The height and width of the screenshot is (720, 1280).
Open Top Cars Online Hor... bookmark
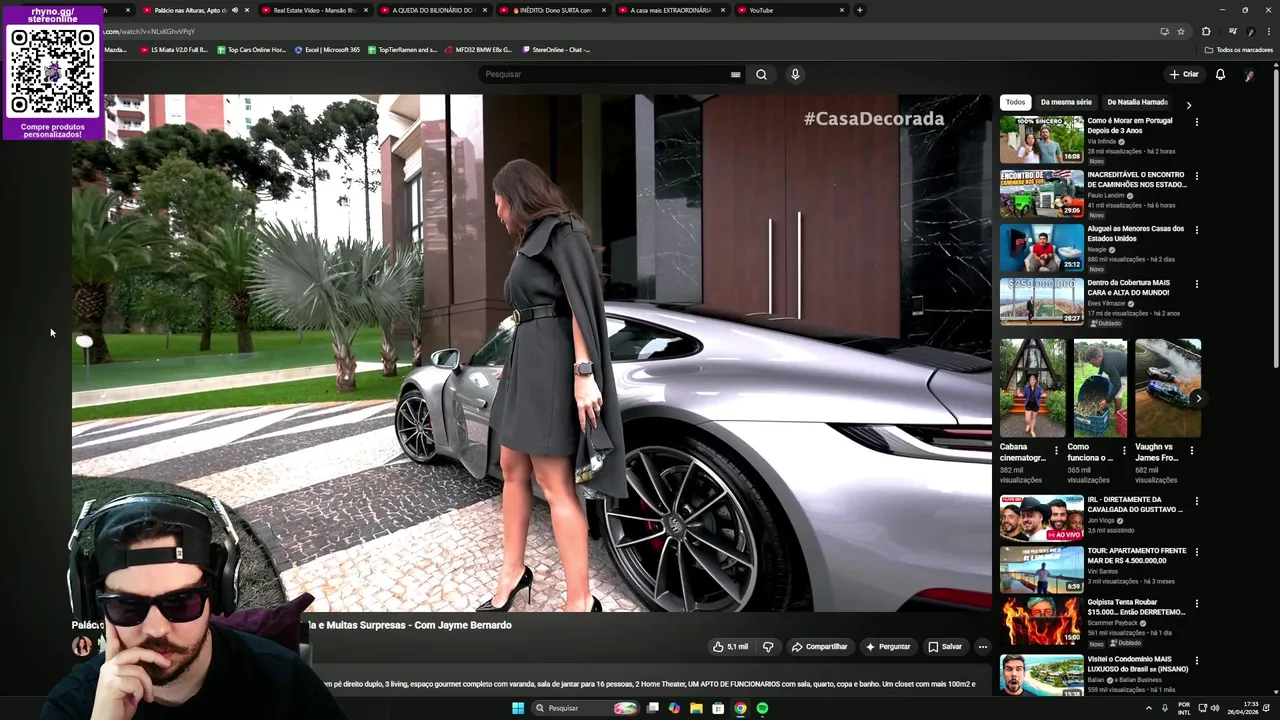coord(251,49)
